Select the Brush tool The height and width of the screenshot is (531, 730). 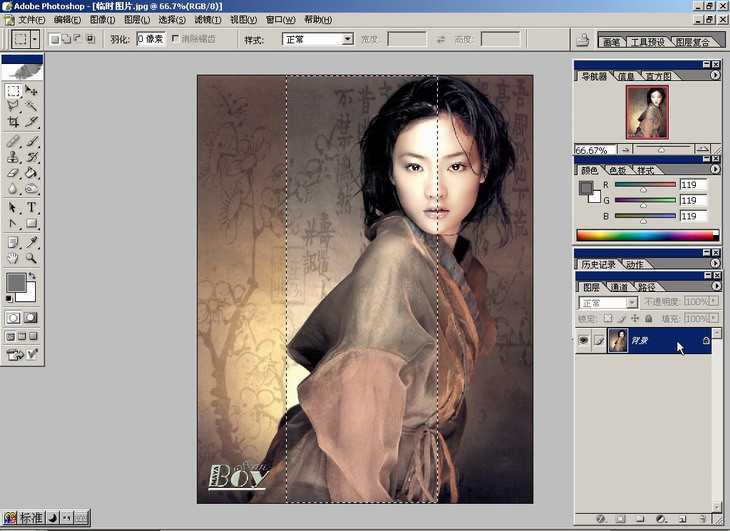(31, 141)
